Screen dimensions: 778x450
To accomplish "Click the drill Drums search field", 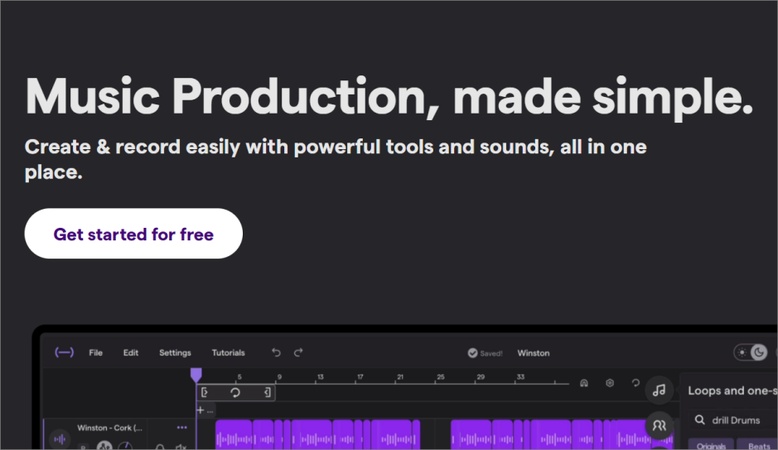I will pos(735,421).
